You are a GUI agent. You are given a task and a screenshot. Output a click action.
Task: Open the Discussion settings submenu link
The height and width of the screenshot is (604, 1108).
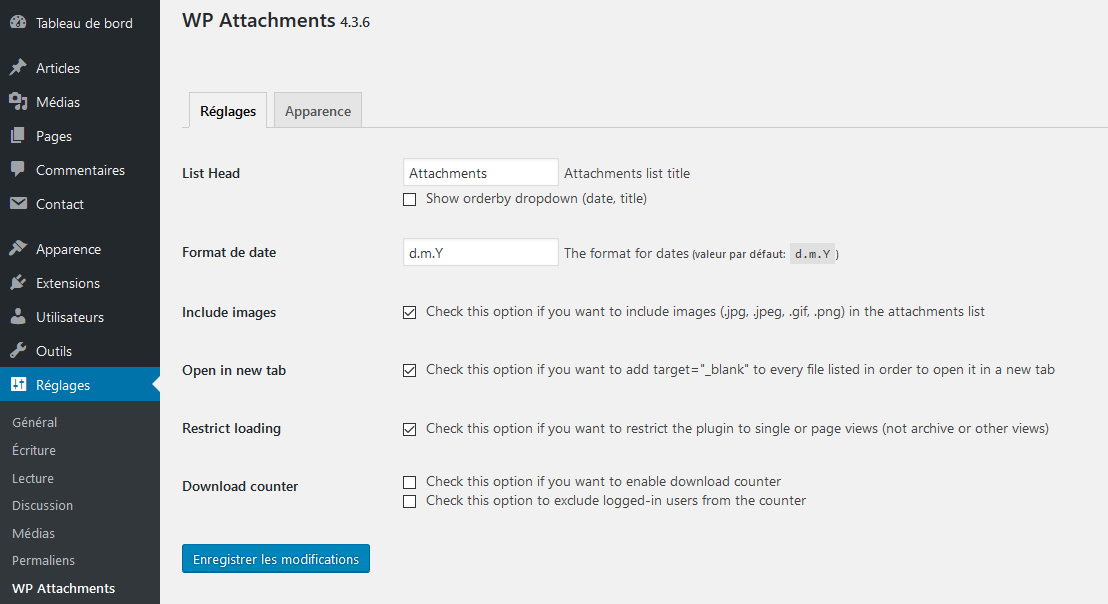[42, 505]
